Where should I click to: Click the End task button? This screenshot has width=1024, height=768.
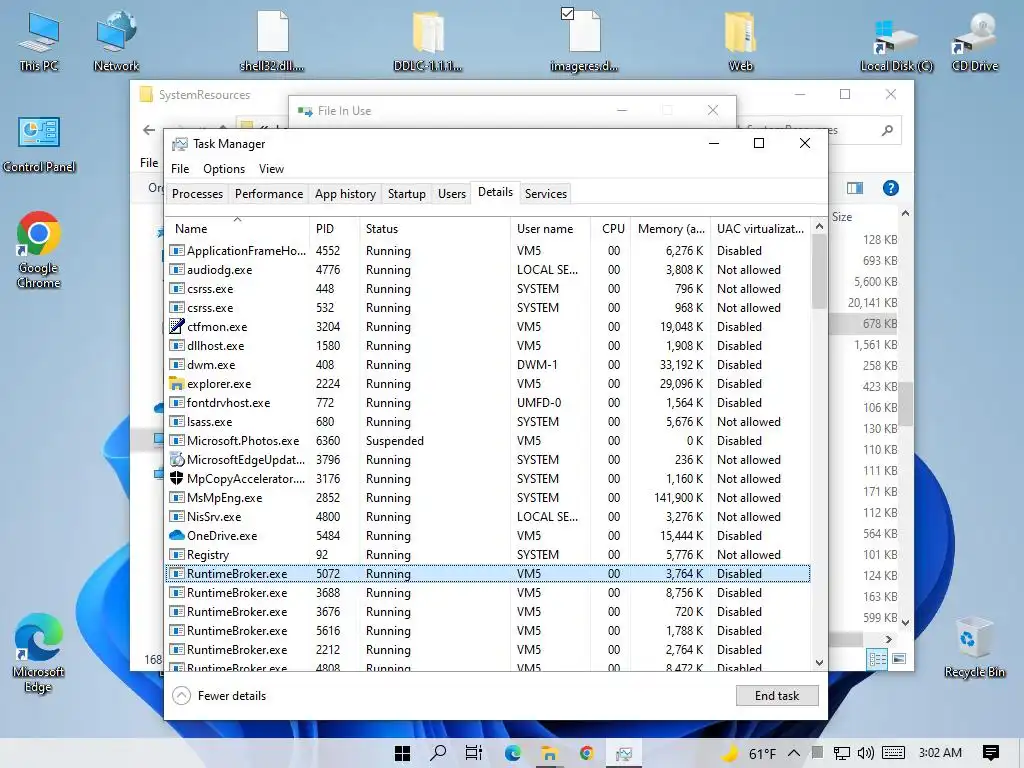(777, 696)
